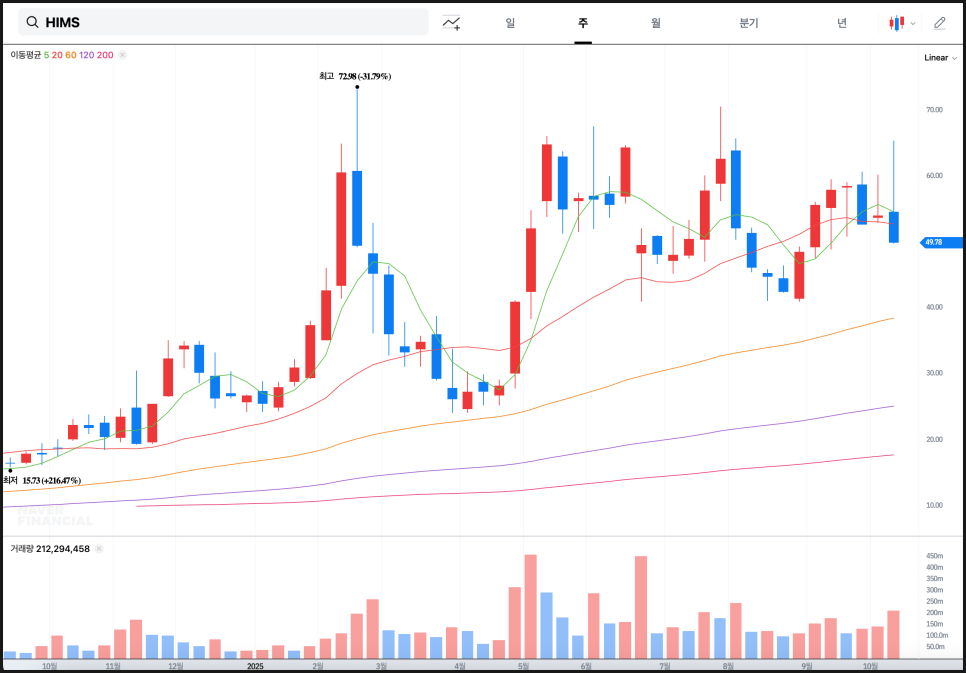Expand chart type dropdown arrow
This screenshot has width=966, height=673.
913,23
